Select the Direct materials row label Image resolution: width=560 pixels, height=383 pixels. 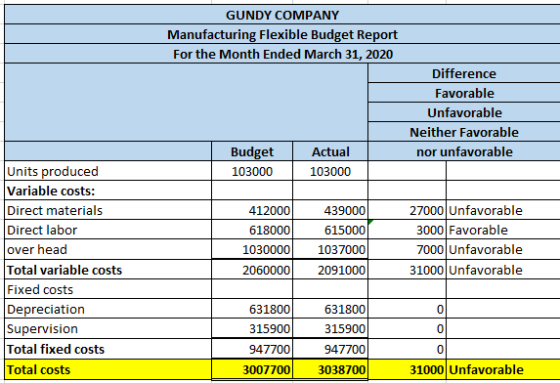pyautogui.click(x=55, y=211)
